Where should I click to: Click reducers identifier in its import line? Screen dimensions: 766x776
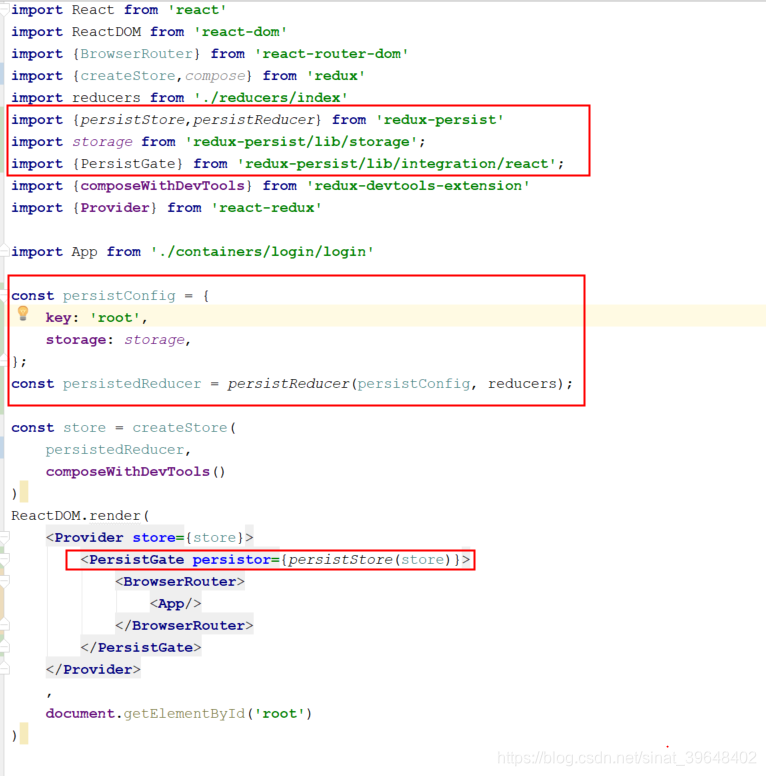pos(106,97)
